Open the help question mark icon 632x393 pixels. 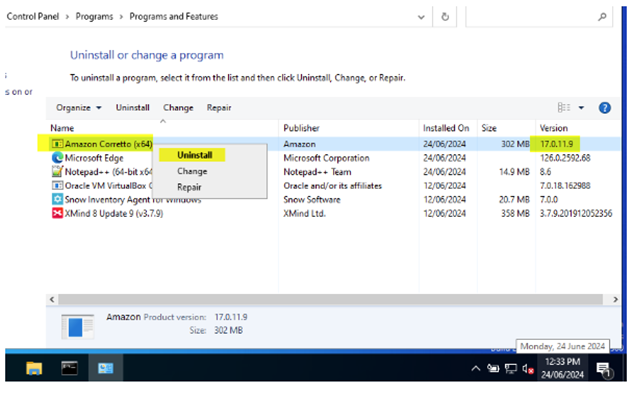click(605, 108)
